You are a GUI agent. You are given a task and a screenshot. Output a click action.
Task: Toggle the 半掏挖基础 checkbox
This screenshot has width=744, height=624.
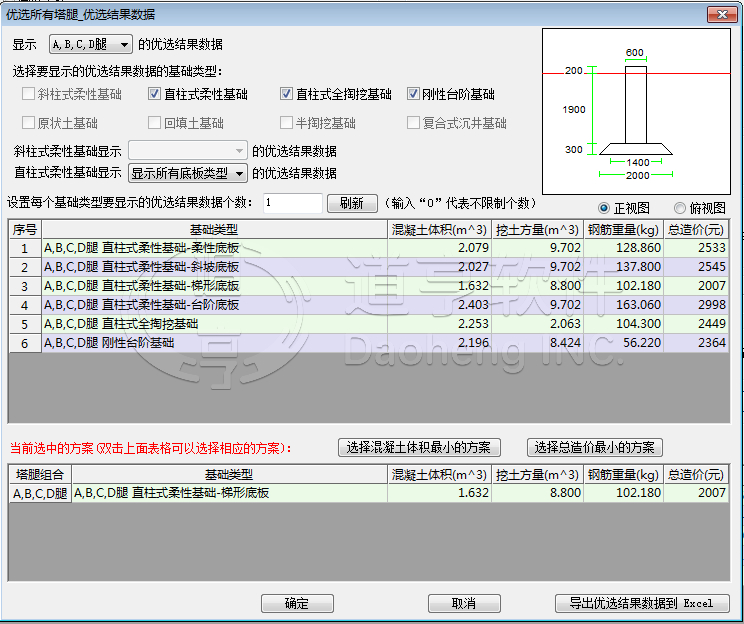coord(286,122)
